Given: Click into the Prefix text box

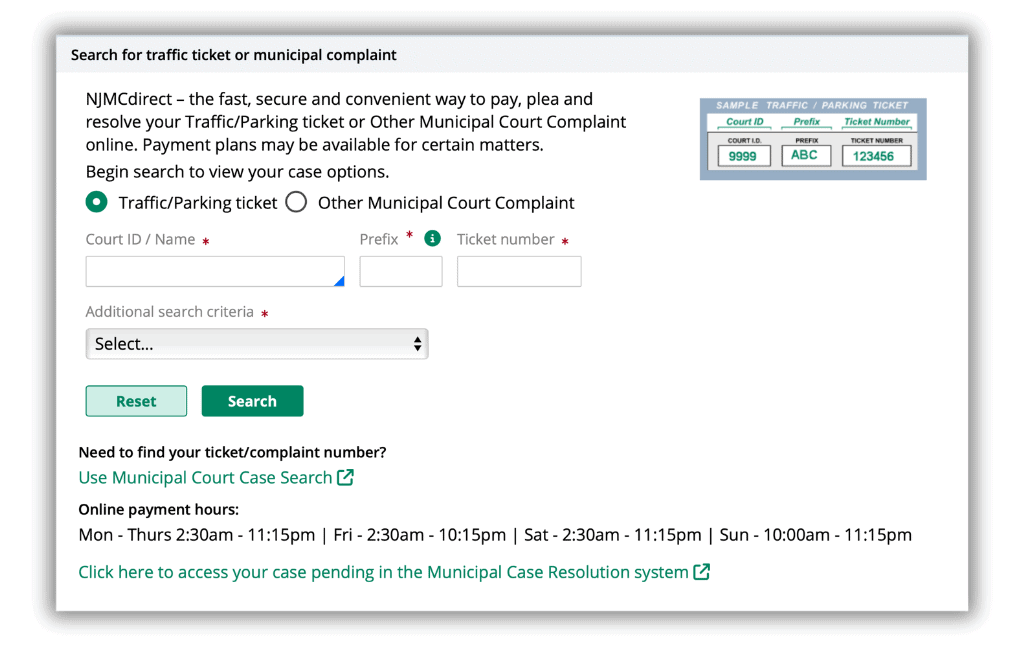Looking at the screenshot, I should (x=400, y=271).
